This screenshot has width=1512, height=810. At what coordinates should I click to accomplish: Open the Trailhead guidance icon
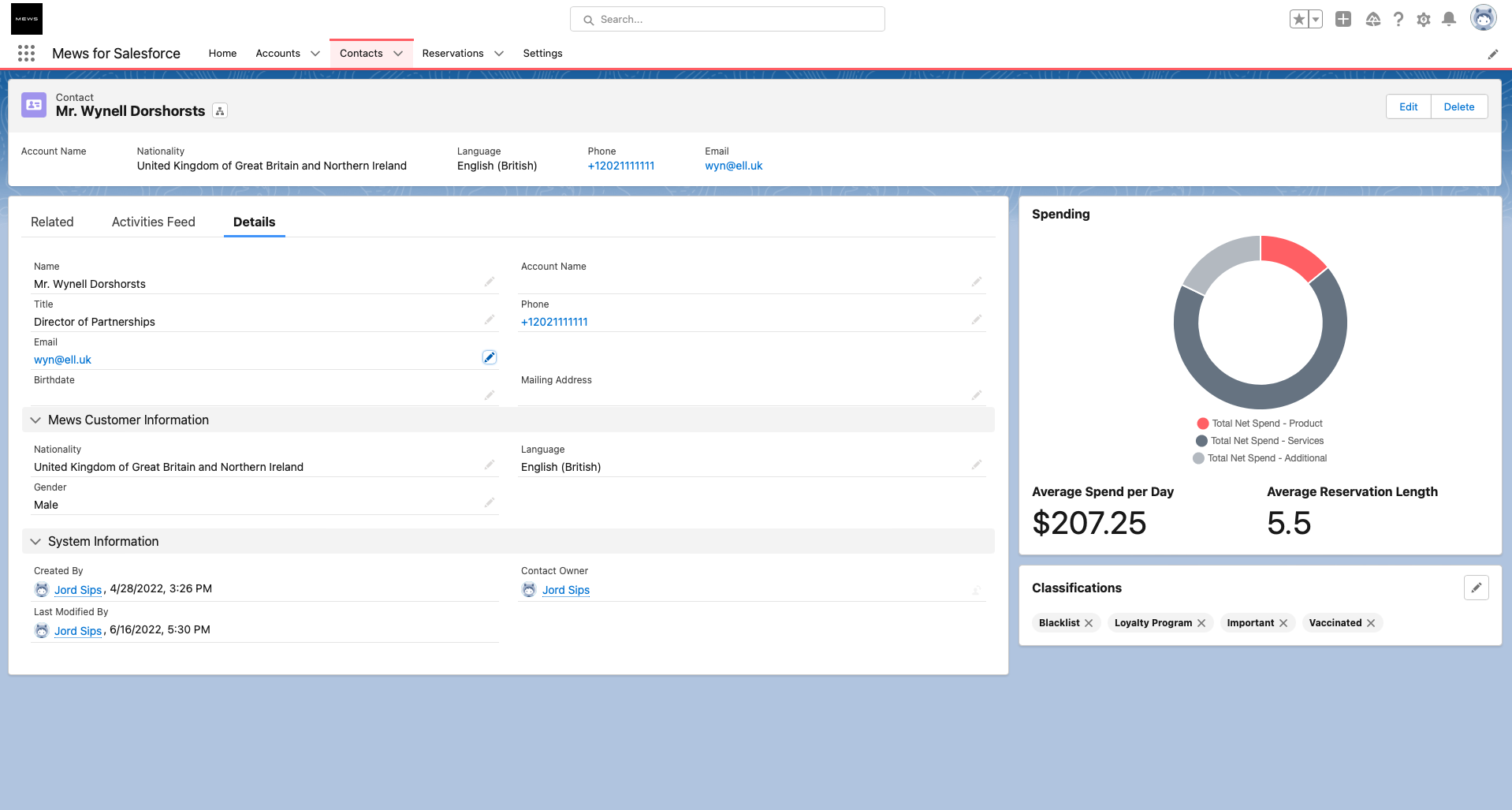[x=1372, y=19]
